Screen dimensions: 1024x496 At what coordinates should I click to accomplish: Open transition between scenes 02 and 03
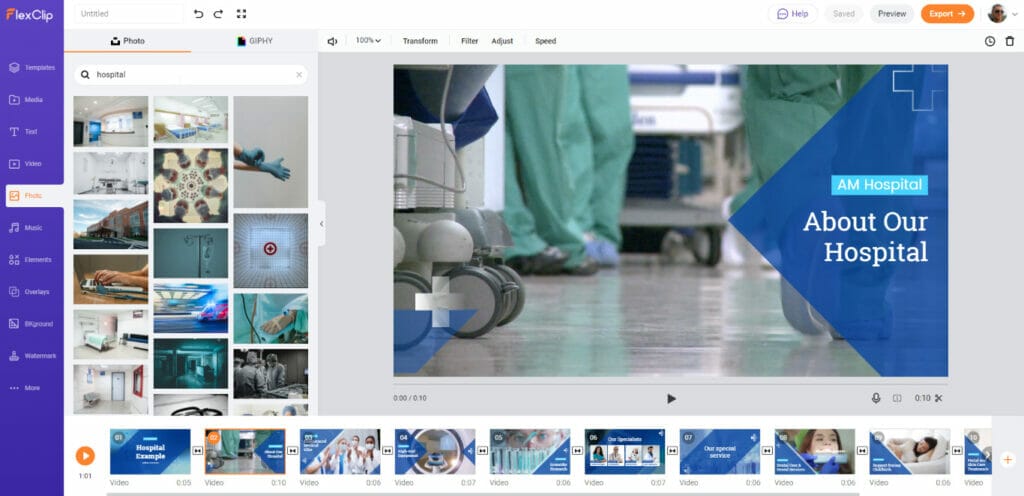point(293,451)
